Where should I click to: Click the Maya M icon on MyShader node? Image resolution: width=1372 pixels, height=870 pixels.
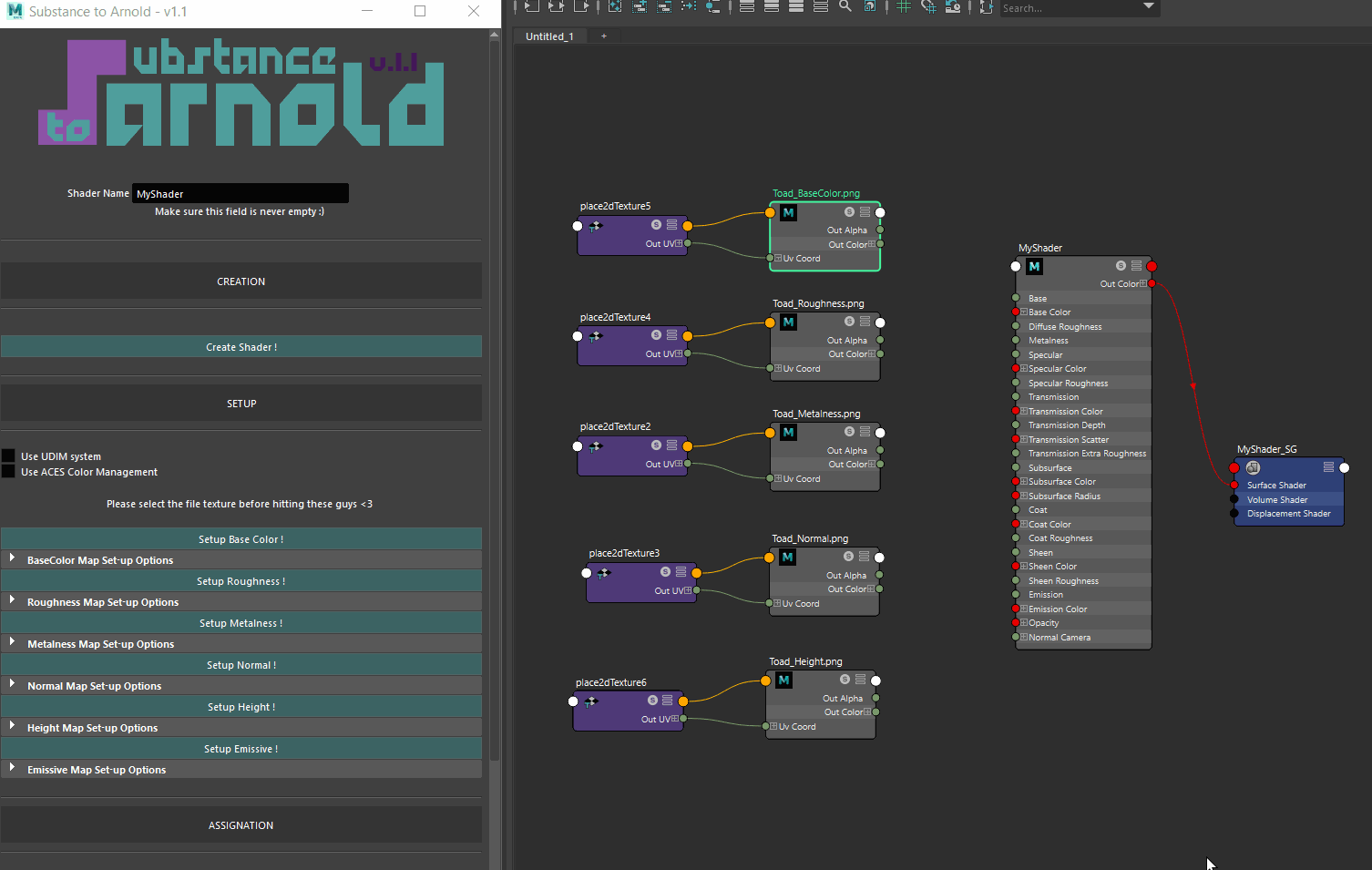1034,267
